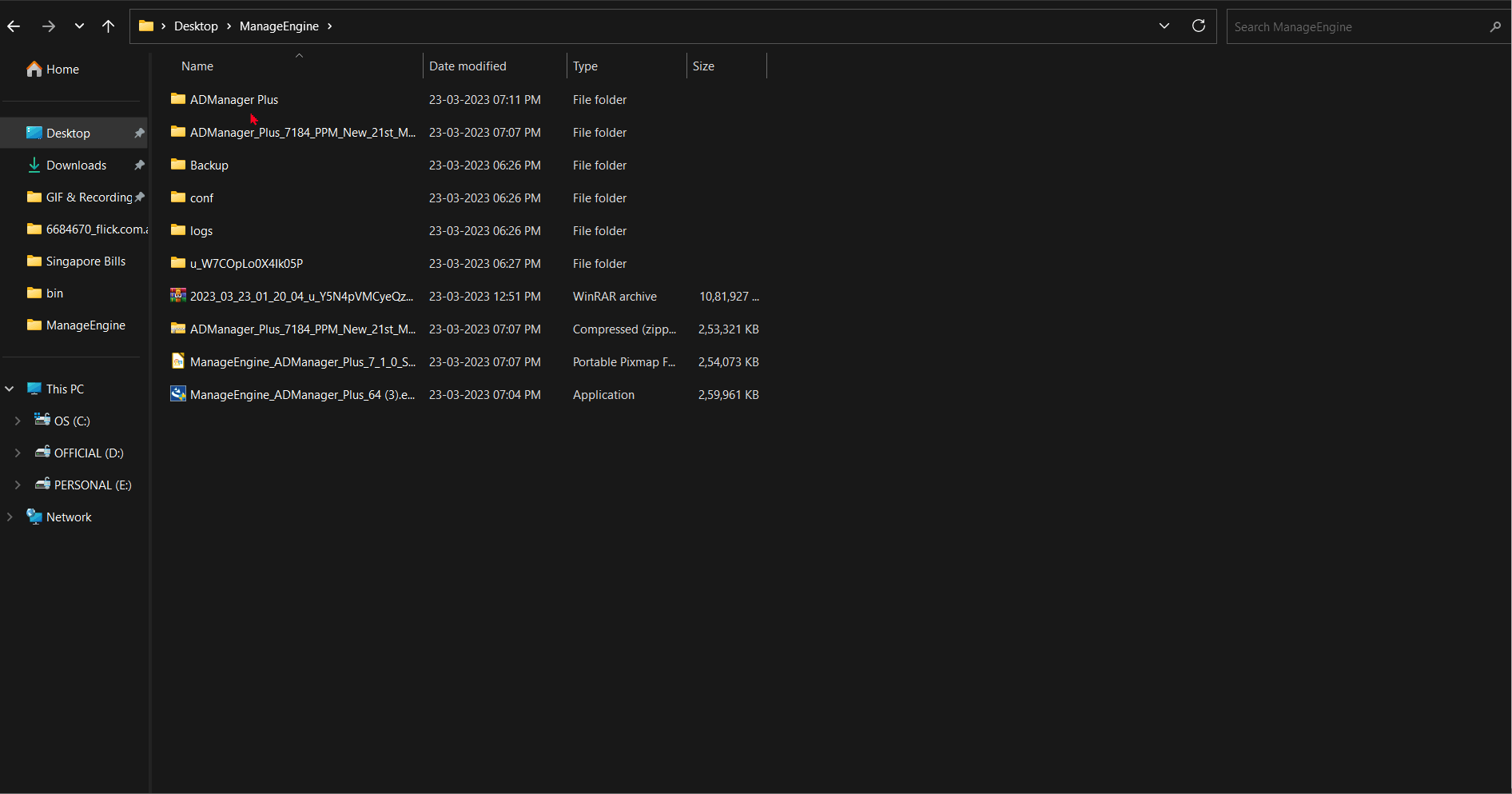Viewport: 1512px width, 794px height.
Task: Select the u_W7COpLo0X4Ik05P folder name
Action: point(246,264)
